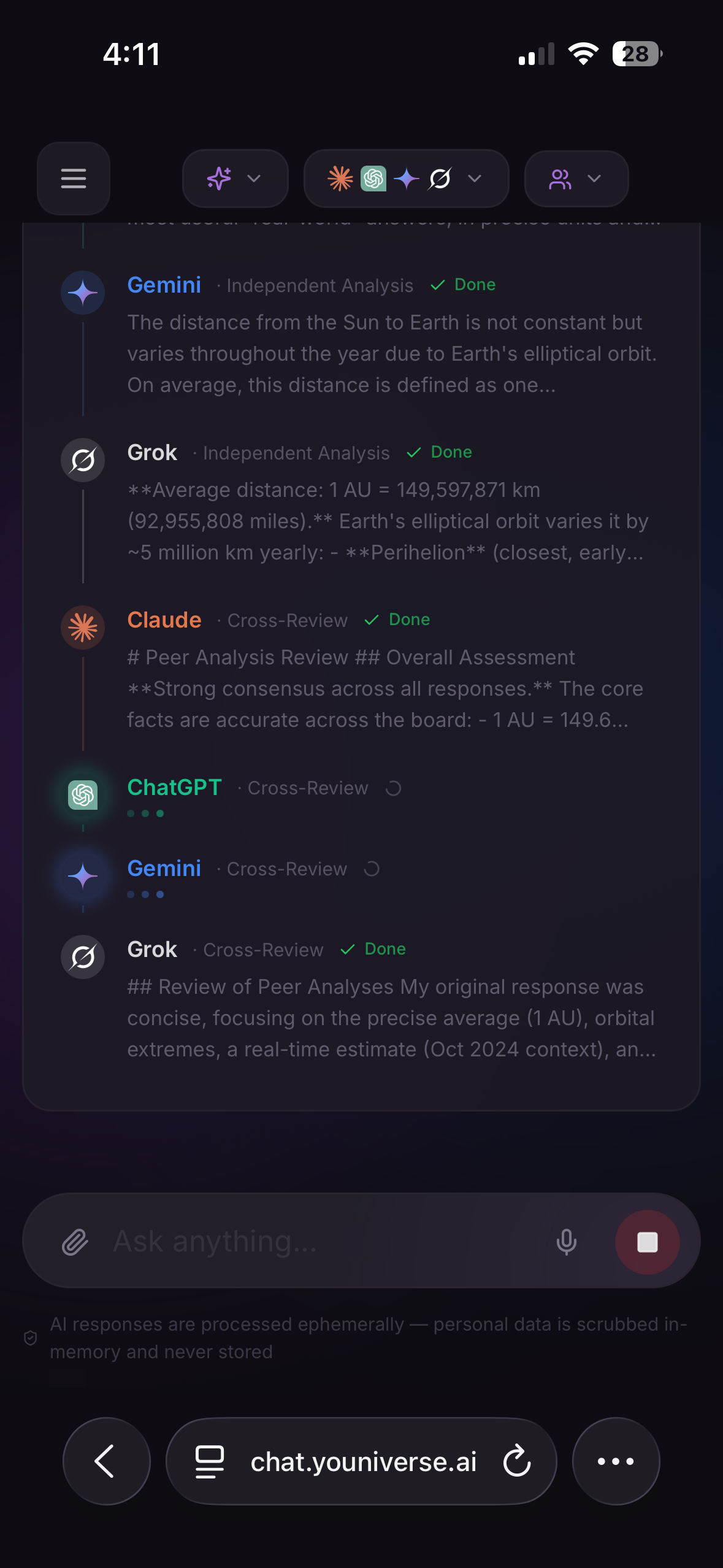Open the hamburger menu
Viewport: 723px width, 1568px height.
(73, 179)
